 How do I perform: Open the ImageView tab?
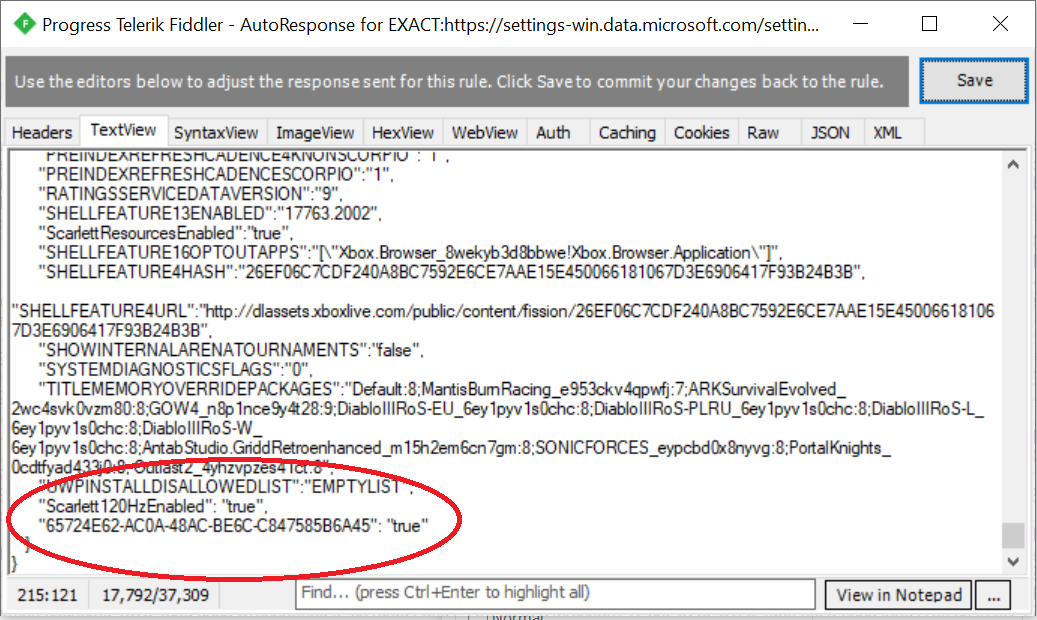click(315, 132)
